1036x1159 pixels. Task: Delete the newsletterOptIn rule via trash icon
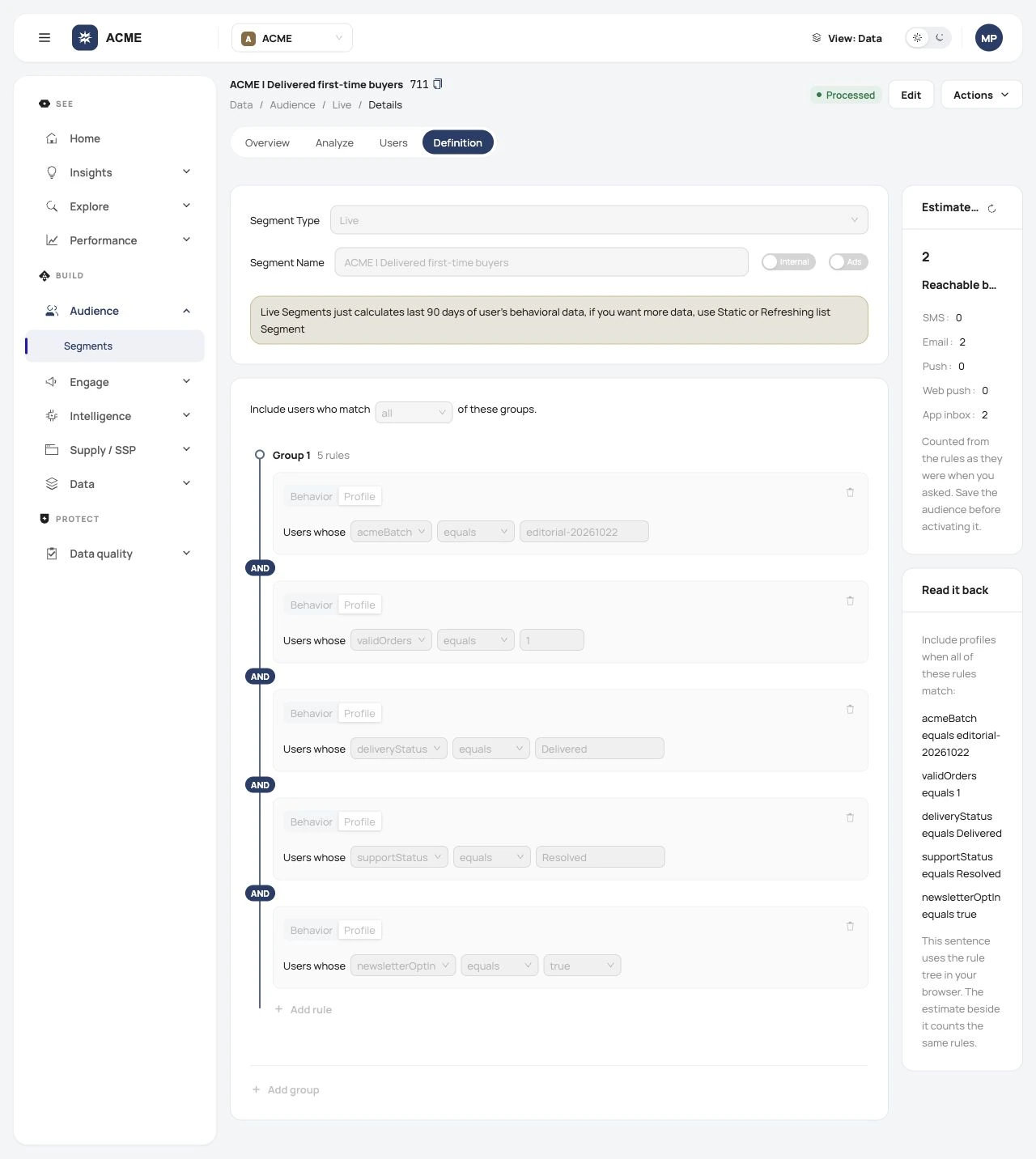[850, 926]
